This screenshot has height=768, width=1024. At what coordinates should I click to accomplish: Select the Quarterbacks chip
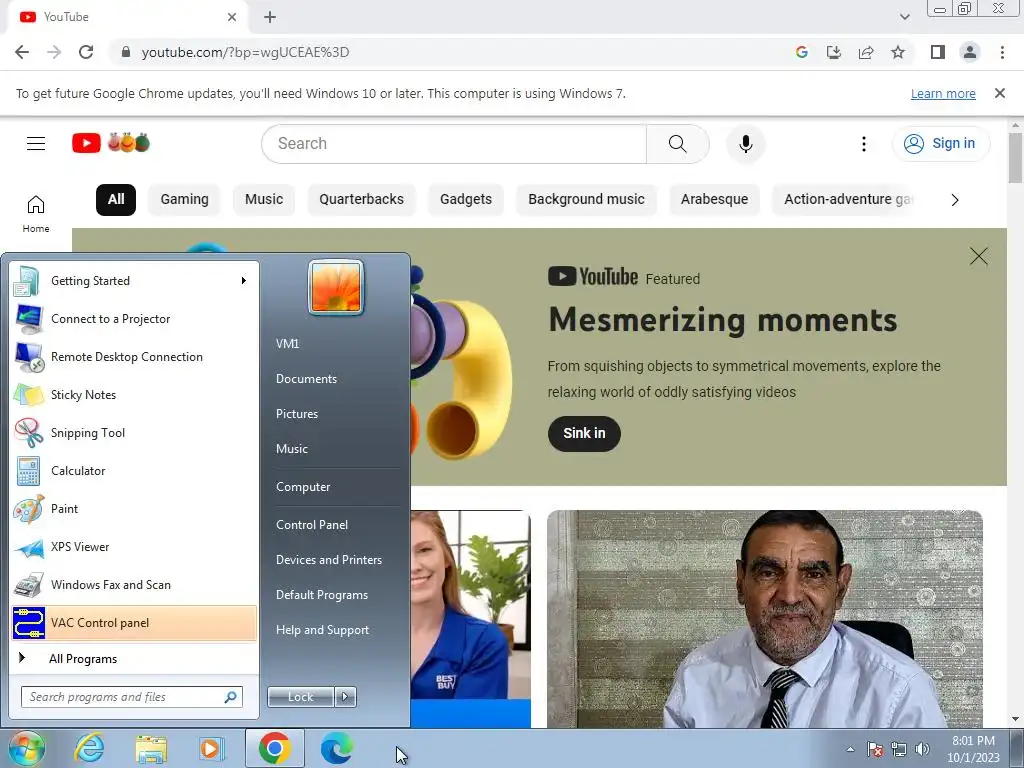tap(361, 199)
